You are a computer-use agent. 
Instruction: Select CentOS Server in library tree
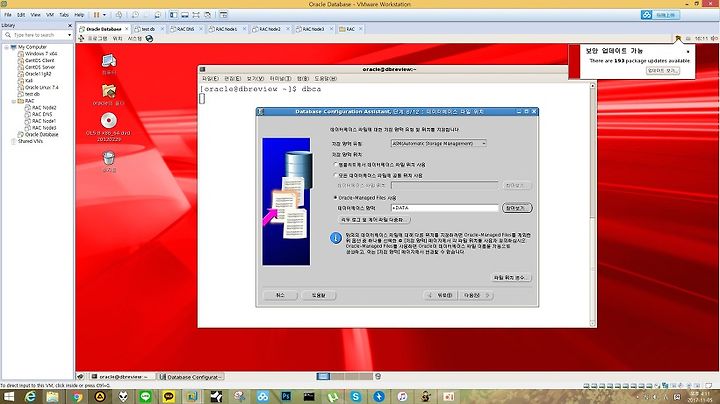click(40, 67)
